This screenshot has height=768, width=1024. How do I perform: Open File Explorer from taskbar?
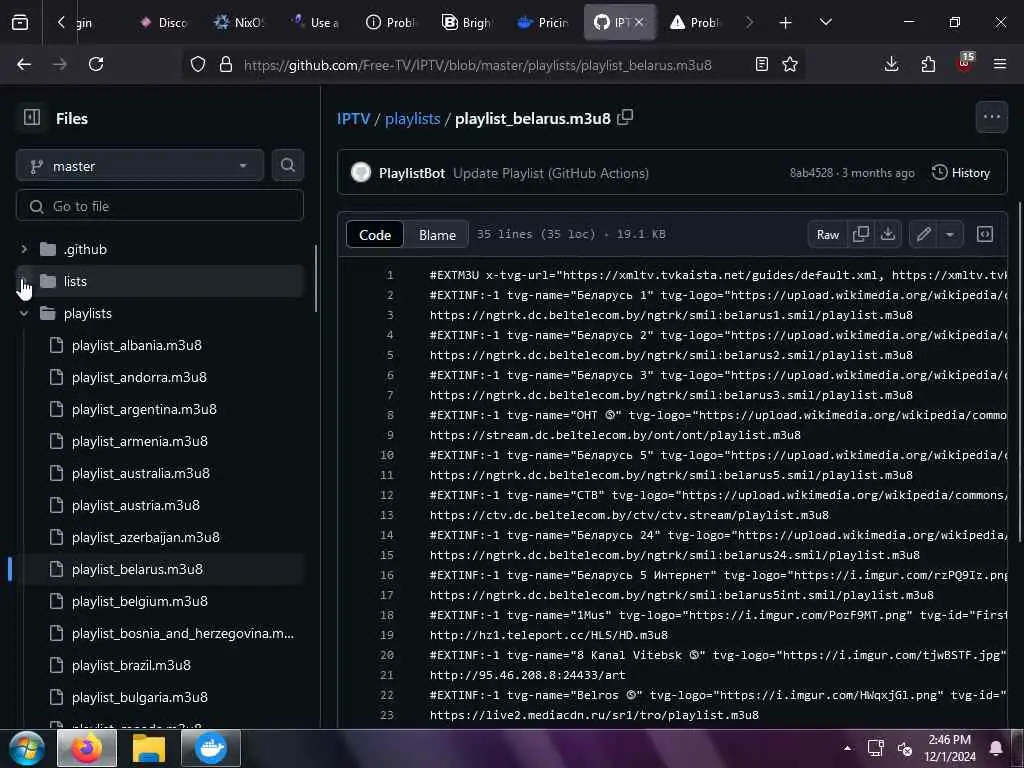(149, 748)
